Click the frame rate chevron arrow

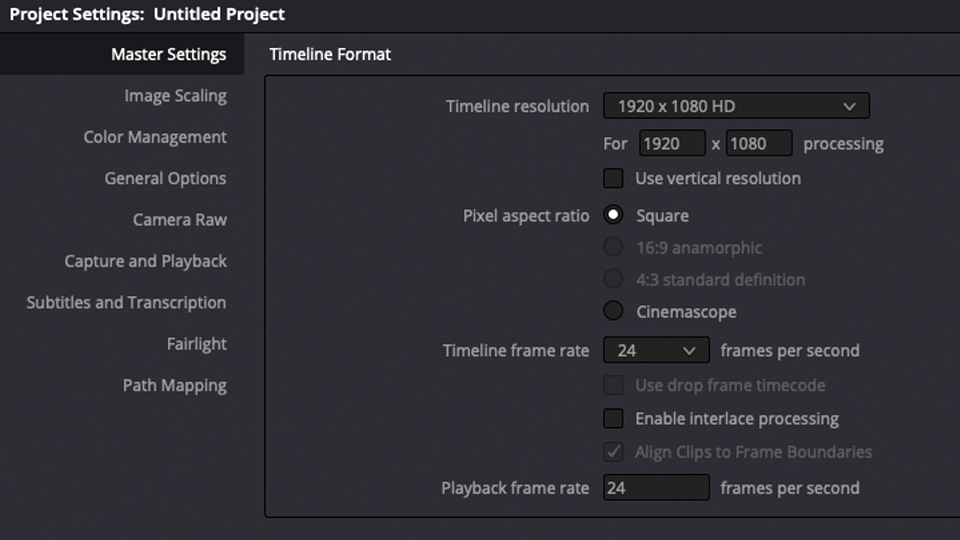[688, 351]
